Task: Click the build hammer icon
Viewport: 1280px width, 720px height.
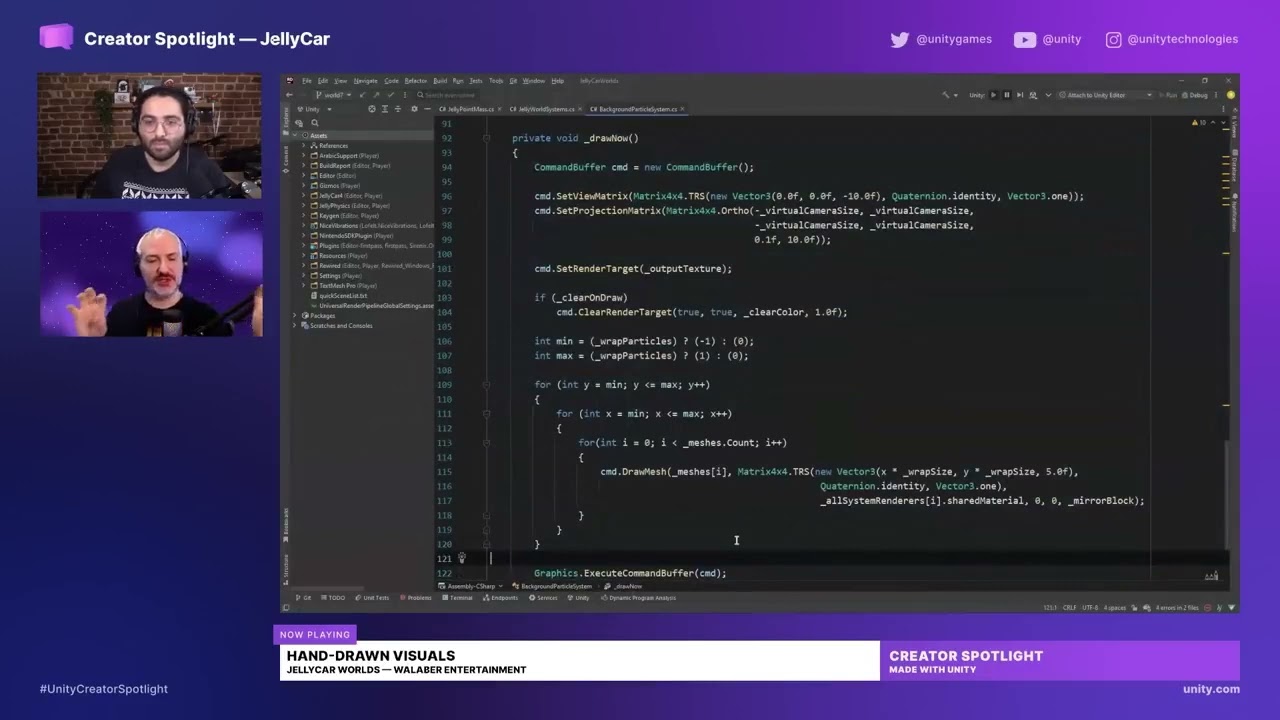Action: click(x=945, y=95)
